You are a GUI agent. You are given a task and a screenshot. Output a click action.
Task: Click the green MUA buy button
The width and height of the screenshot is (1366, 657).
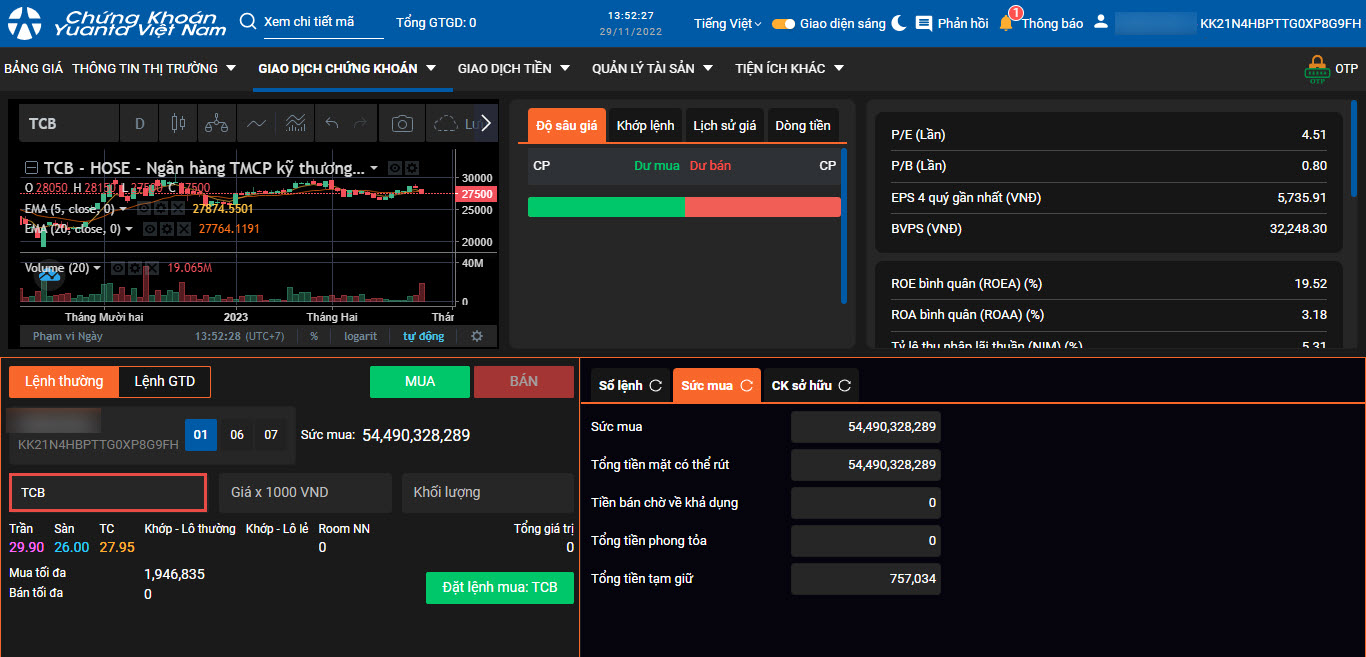pos(420,381)
